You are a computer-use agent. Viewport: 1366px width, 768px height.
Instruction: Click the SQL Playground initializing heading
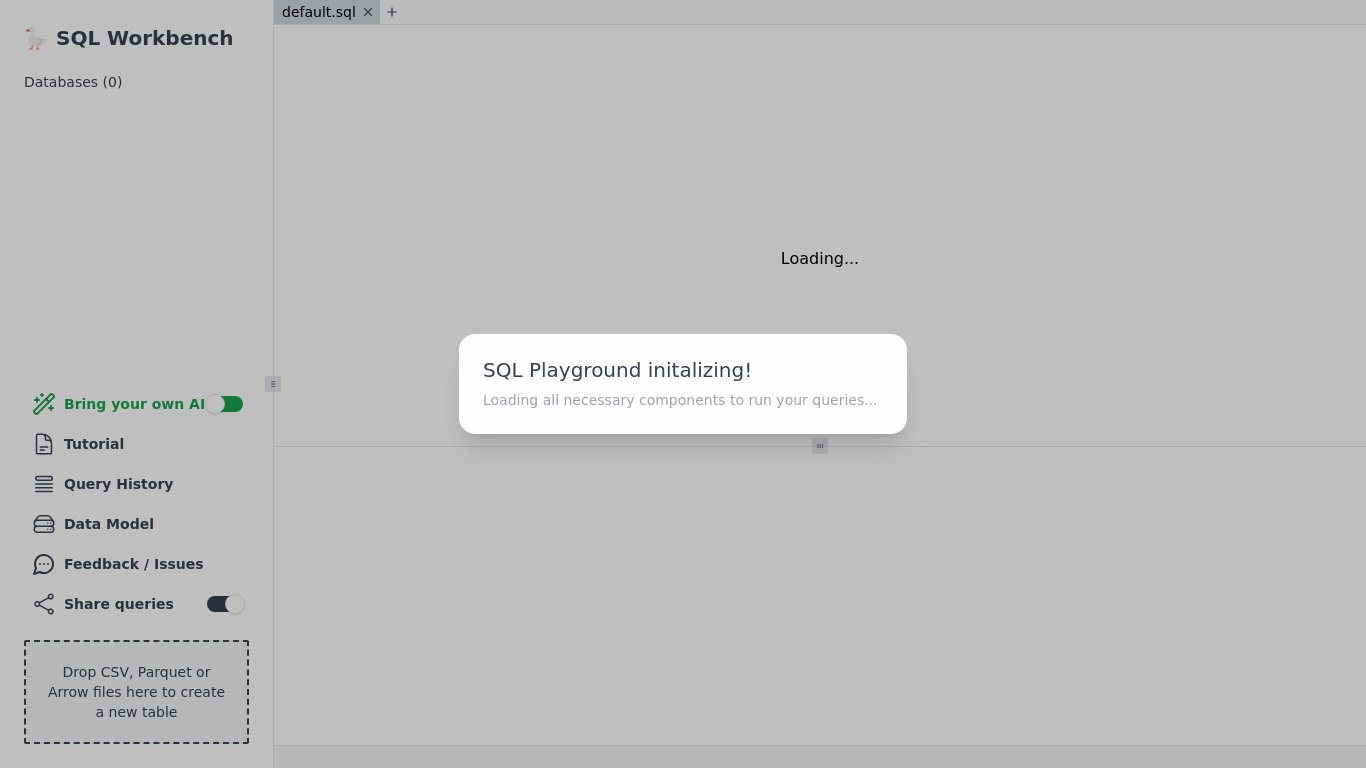(617, 370)
